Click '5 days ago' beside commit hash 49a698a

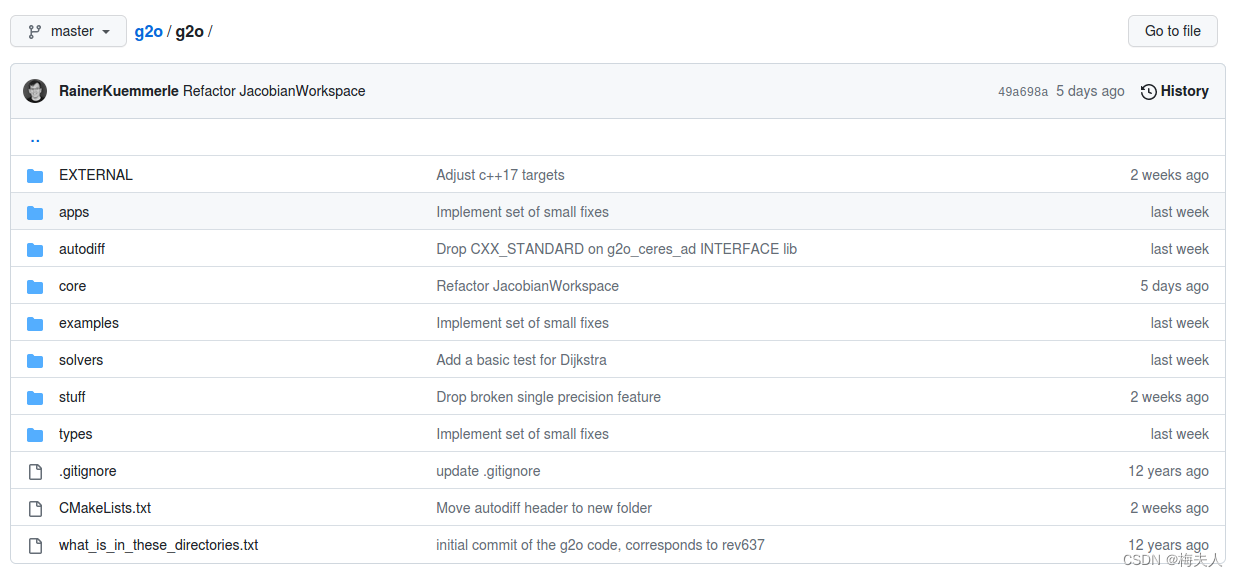click(1090, 91)
